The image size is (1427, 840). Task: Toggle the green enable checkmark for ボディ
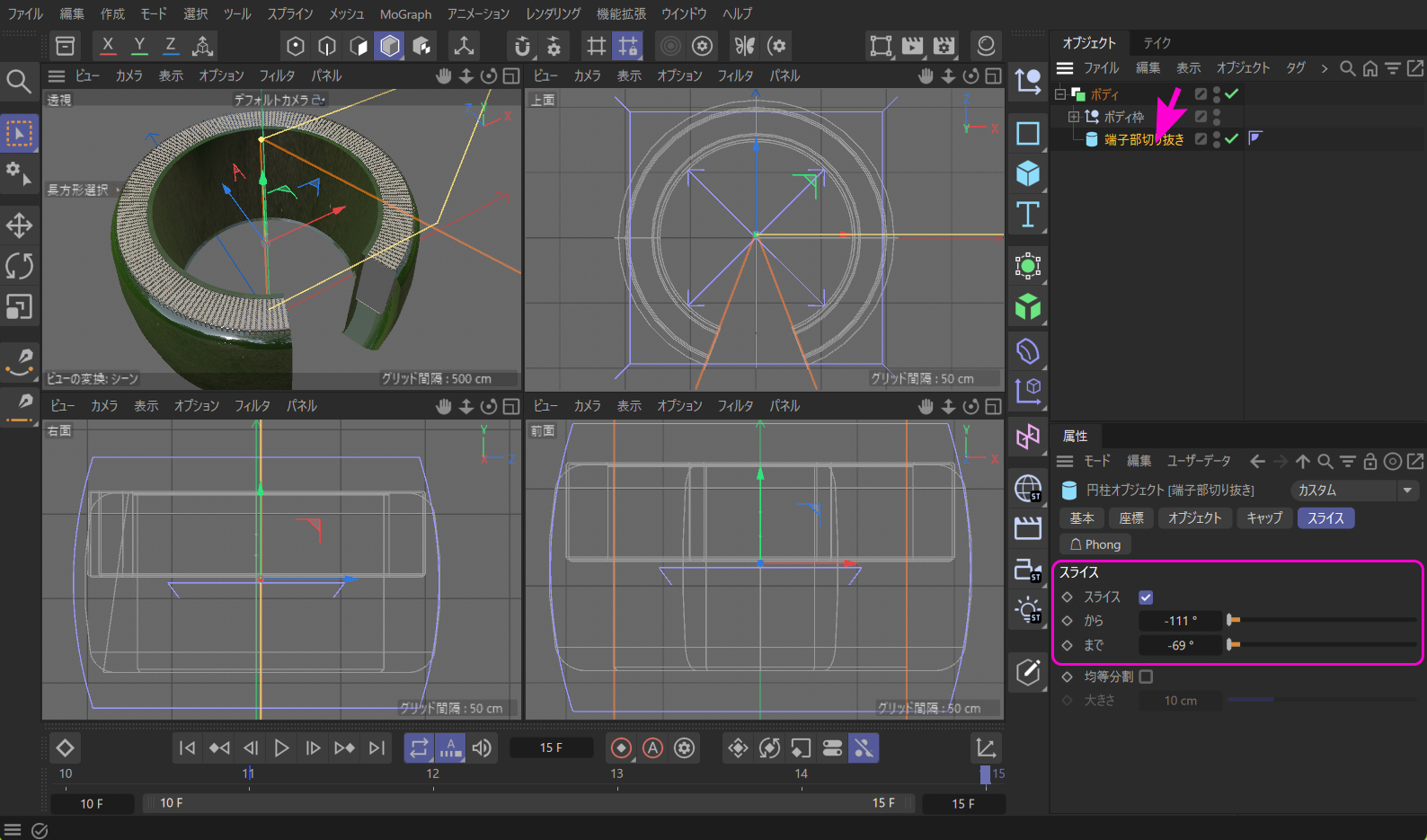coord(1232,93)
